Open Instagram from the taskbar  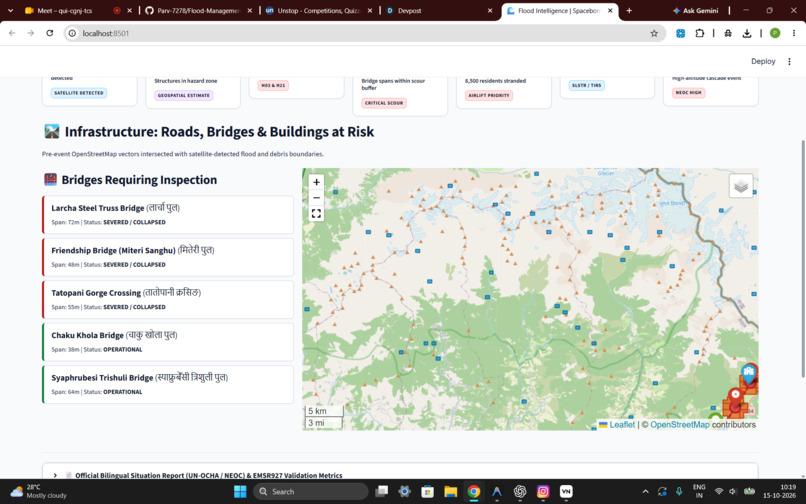click(x=543, y=492)
